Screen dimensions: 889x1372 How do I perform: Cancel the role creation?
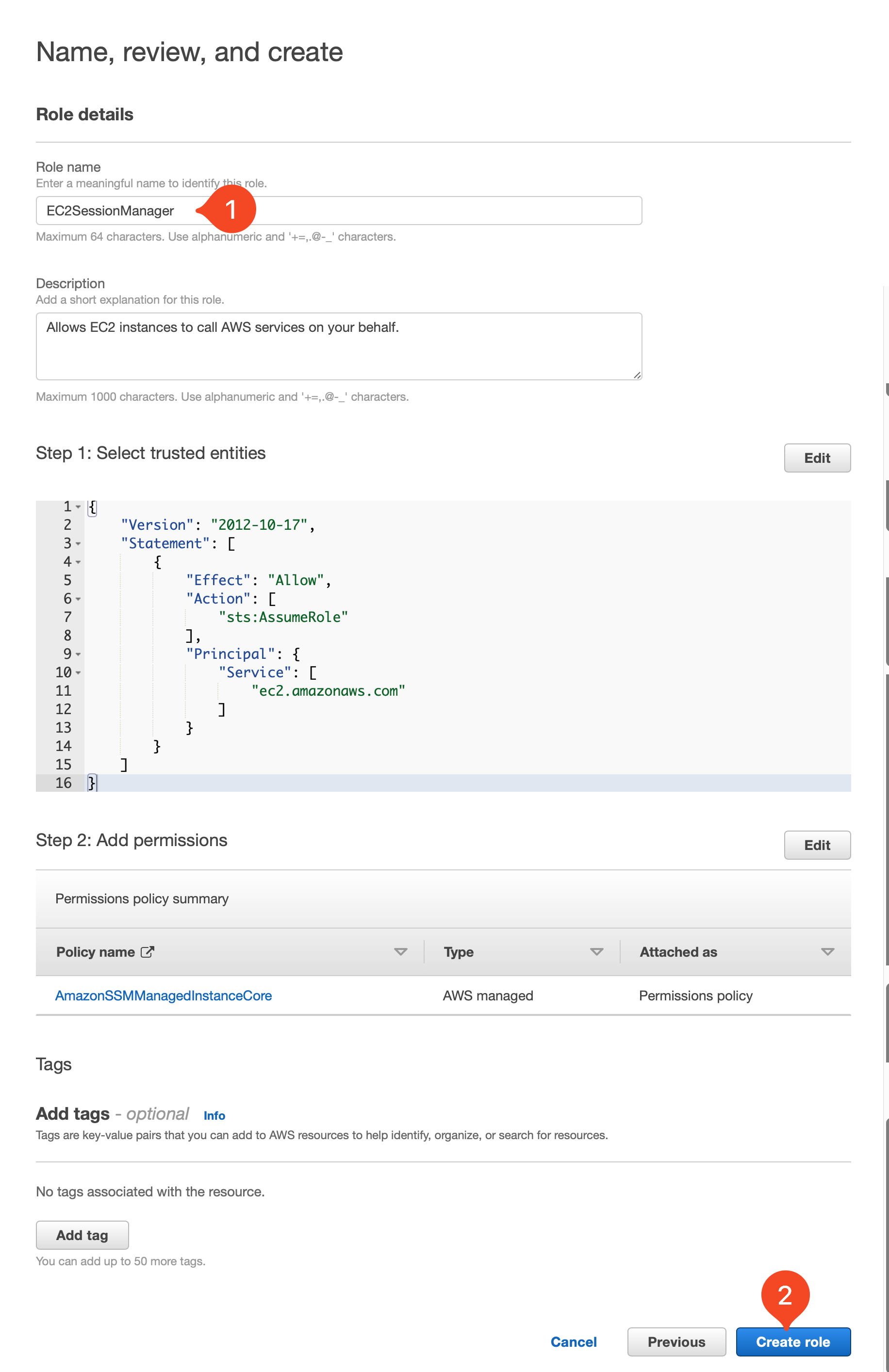point(573,1341)
